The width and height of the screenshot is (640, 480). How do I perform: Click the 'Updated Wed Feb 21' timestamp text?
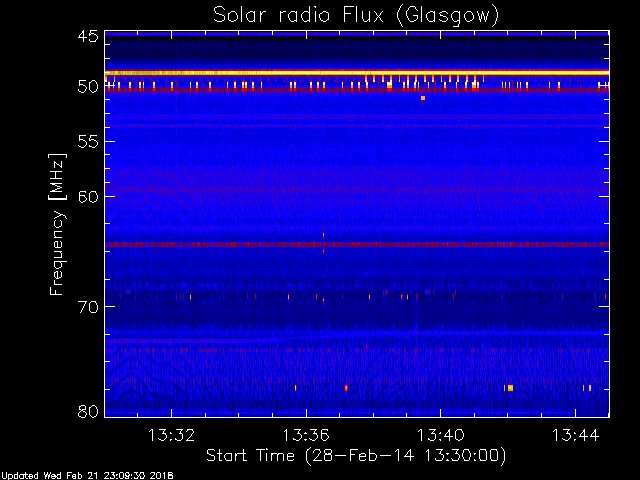87,476
